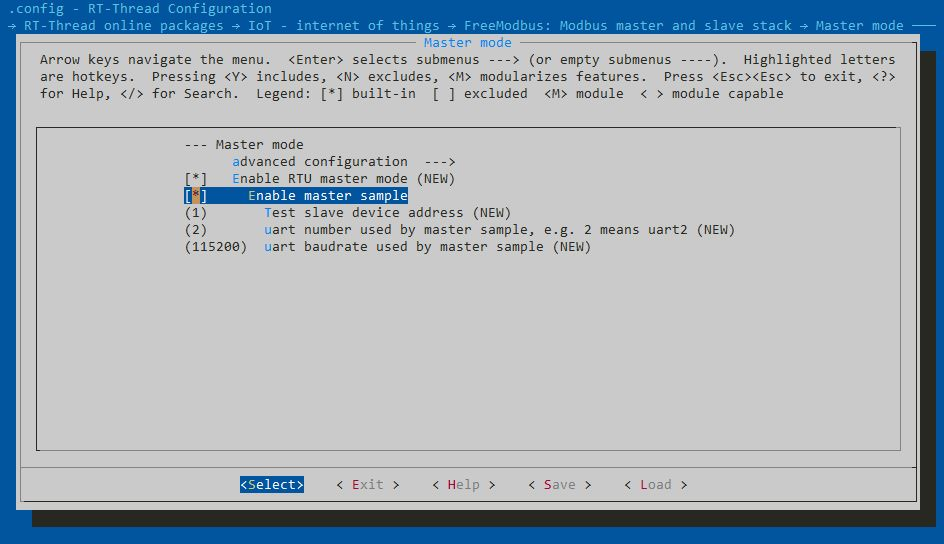Click '.config - RT-Thread Configuration' title text
This screenshot has width=944, height=544.
140,8
